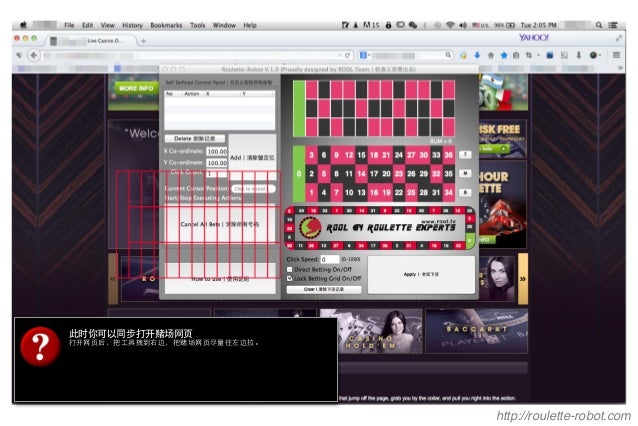Open the Window menu
638x426 pixels.
click(224, 25)
